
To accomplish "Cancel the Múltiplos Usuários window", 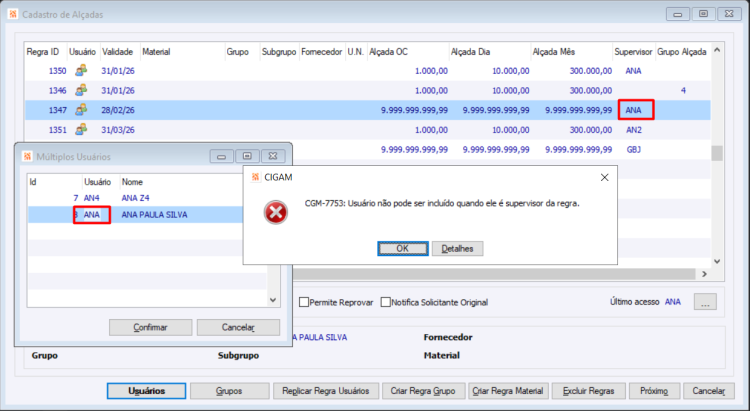I will (238, 327).
